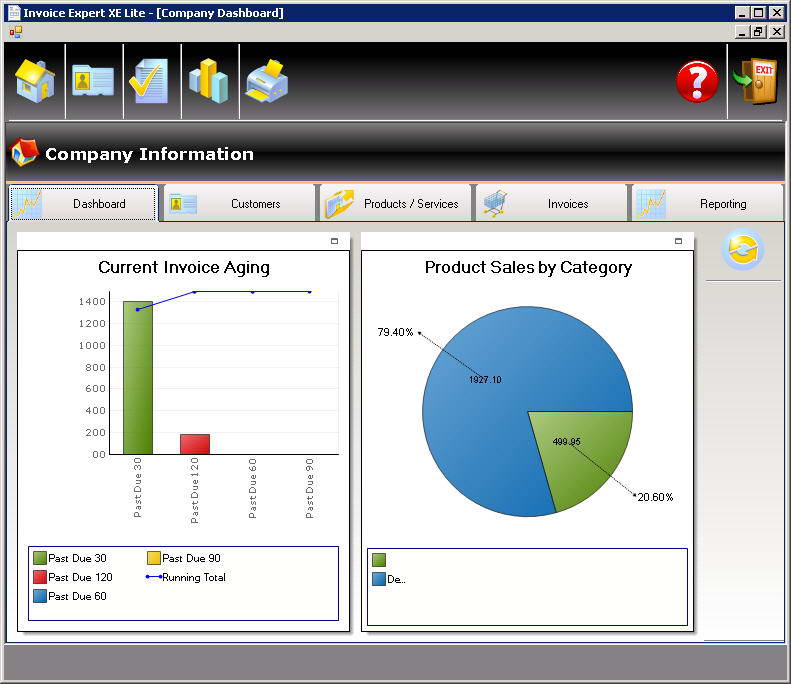Click the Running Total legend text
The image size is (791, 684).
pyautogui.click(x=194, y=577)
